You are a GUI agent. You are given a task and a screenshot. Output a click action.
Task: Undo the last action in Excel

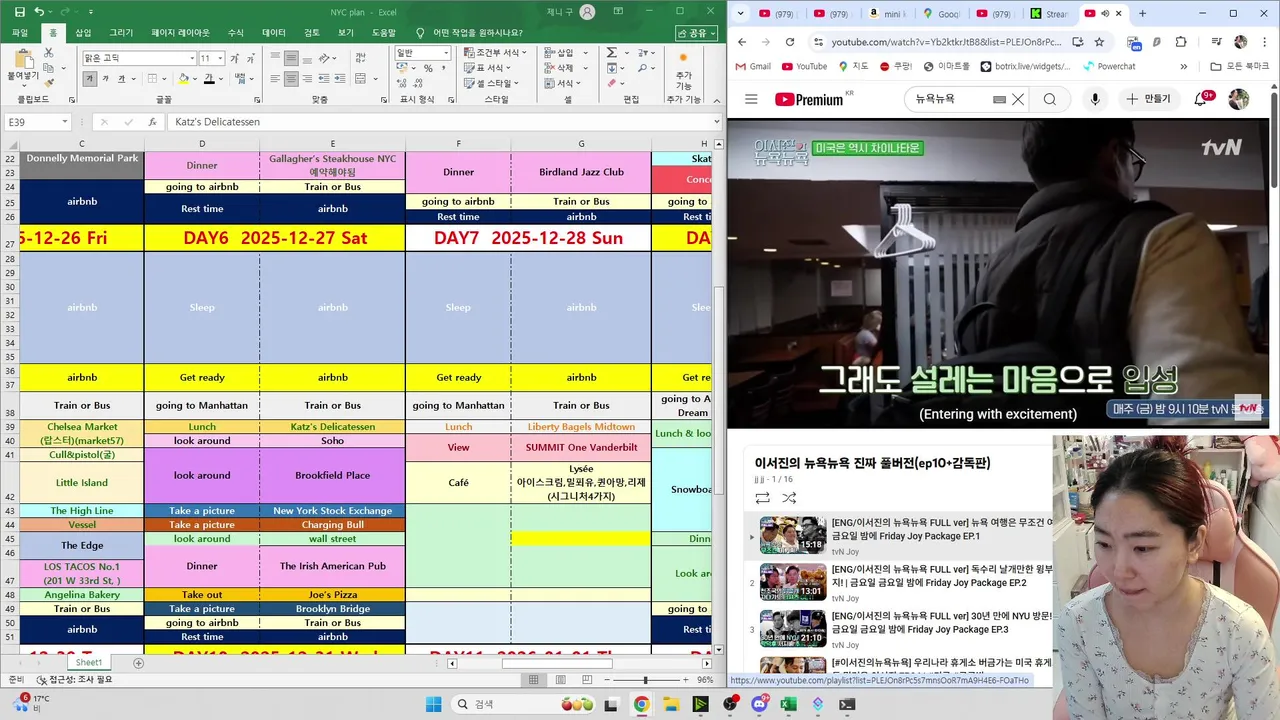tap(39, 12)
